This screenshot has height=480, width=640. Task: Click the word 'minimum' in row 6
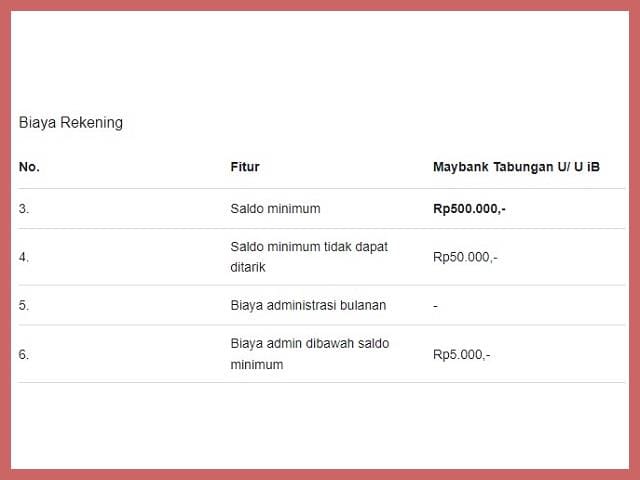[256, 365]
